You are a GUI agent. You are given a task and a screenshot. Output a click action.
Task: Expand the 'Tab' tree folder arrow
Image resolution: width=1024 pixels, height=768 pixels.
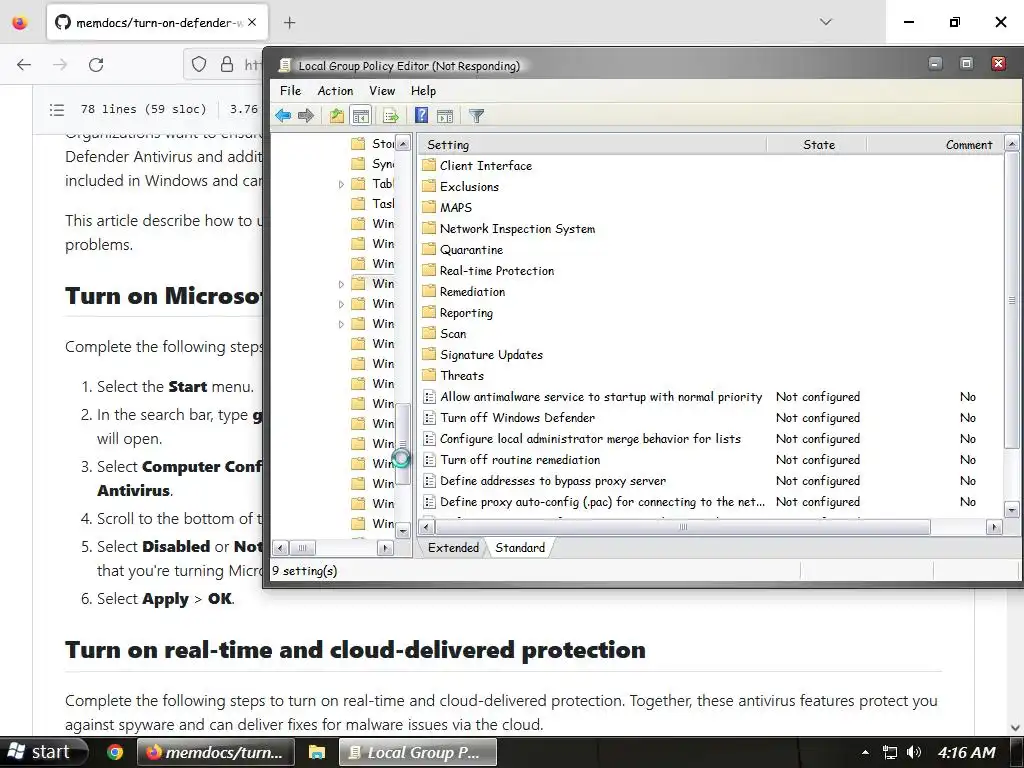(341, 185)
